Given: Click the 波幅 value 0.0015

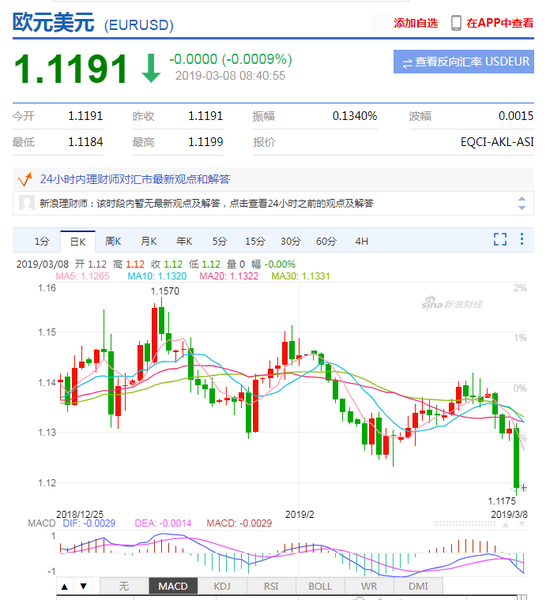Looking at the screenshot, I should (516, 116).
